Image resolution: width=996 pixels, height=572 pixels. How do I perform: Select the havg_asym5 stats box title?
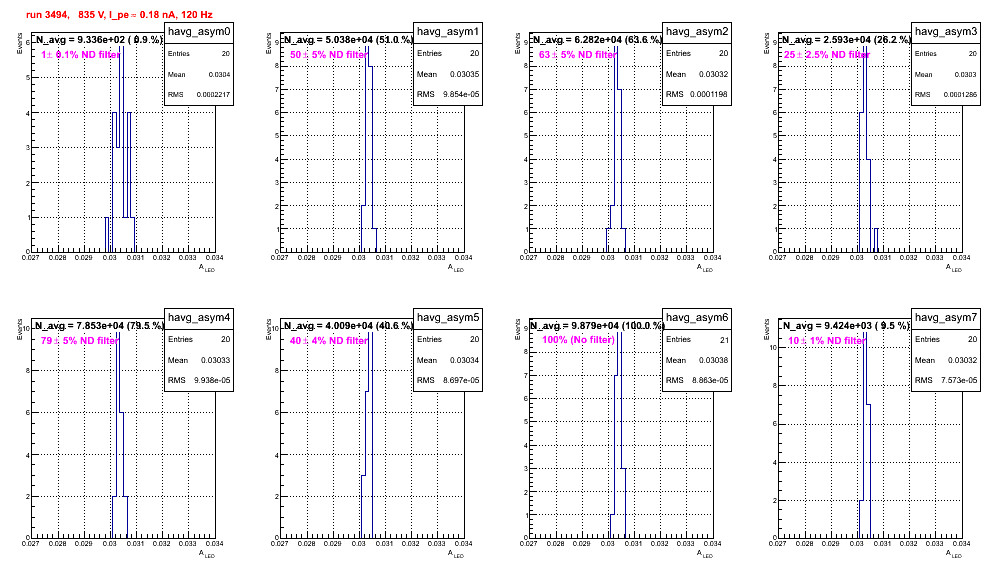448,317
